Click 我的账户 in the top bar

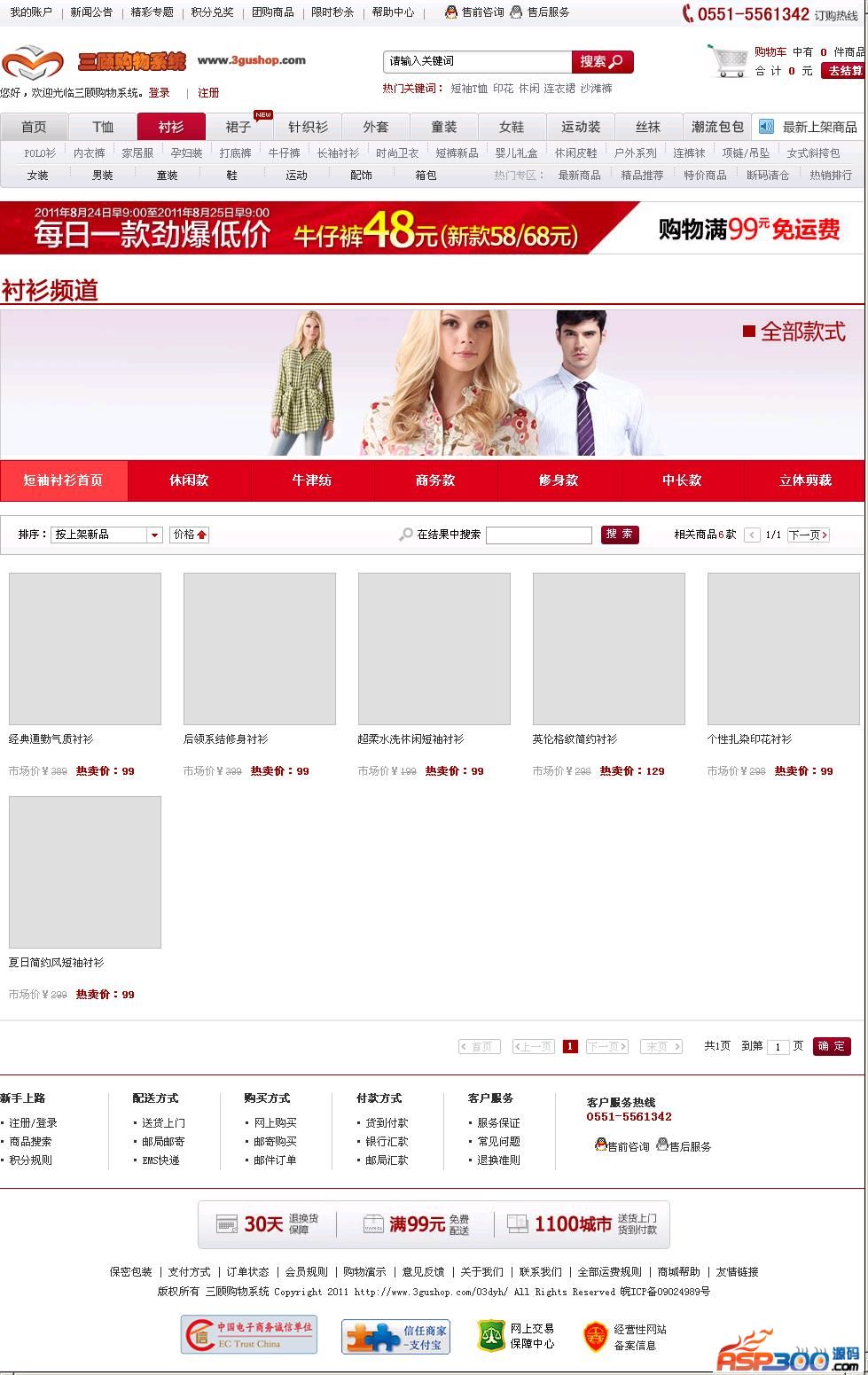click(x=31, y=12)
